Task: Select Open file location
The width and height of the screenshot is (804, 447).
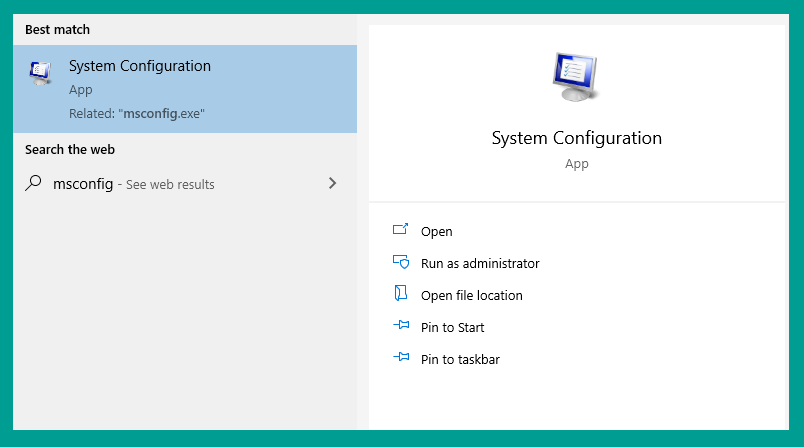Action: [x=472, y=295]
